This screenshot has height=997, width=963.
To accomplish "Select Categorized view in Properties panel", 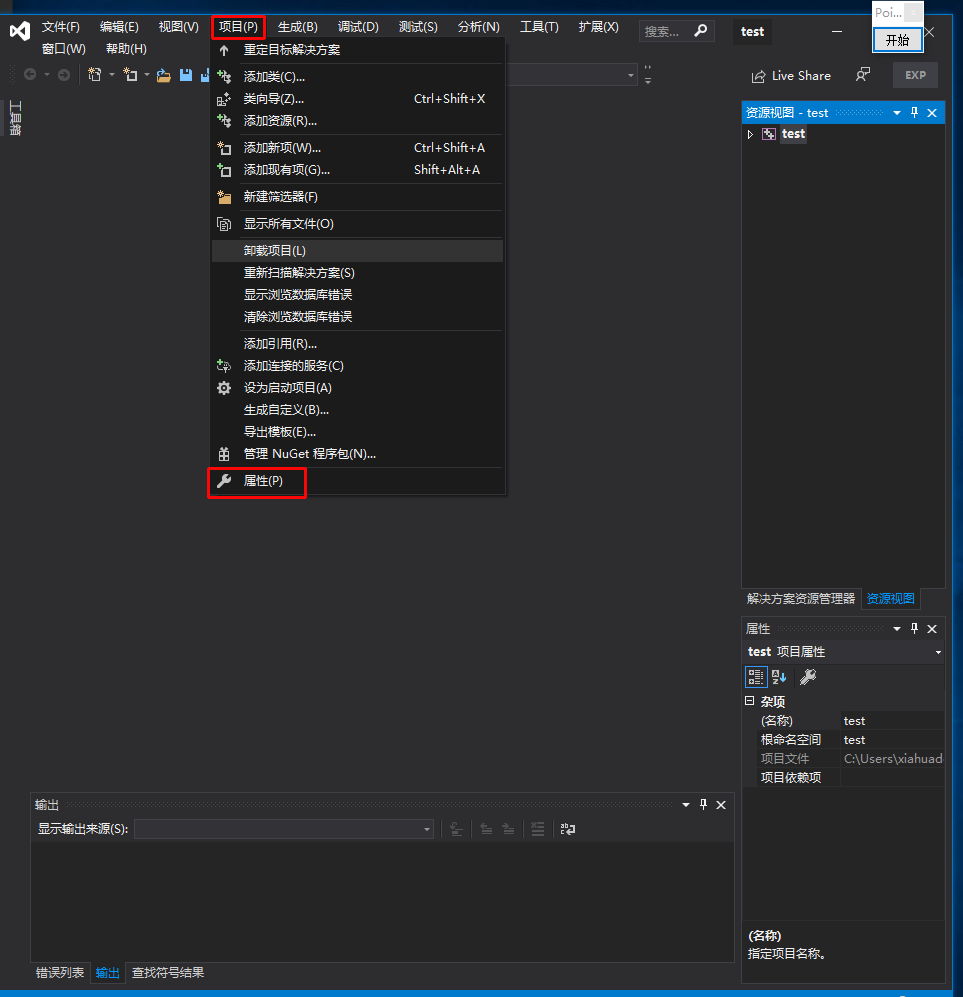I will (756, 676).
